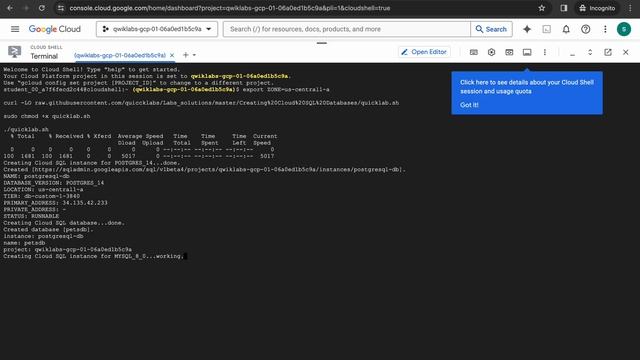Click the 'DATABASE_VERSION: POSTGRES_14' line
The image size is (640, 360).
tap(53, 183)
